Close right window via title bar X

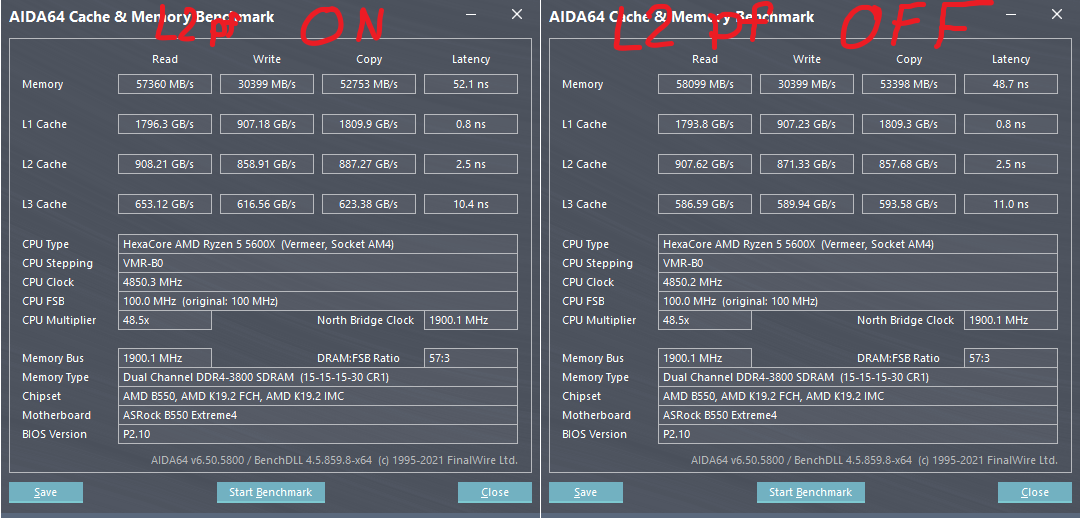click(1057, 14)
